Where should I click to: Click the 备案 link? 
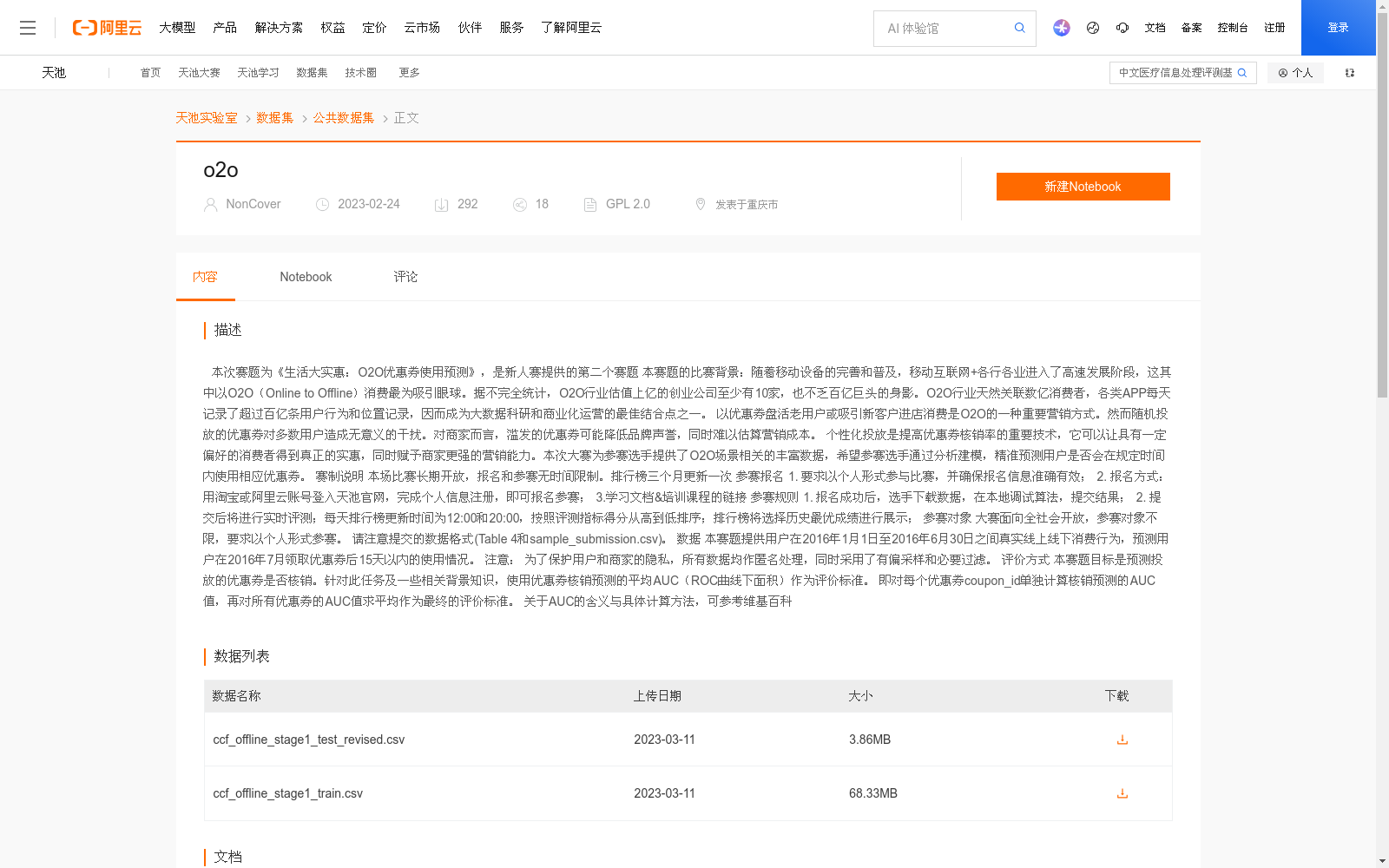pyautogui.click(x=1191, y=28)
